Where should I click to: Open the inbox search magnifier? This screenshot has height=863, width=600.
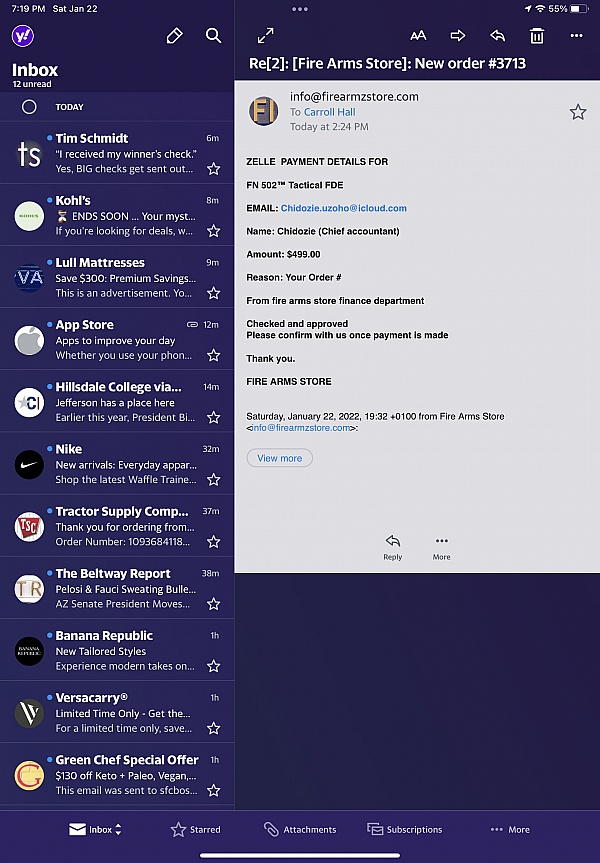(213, 36)
